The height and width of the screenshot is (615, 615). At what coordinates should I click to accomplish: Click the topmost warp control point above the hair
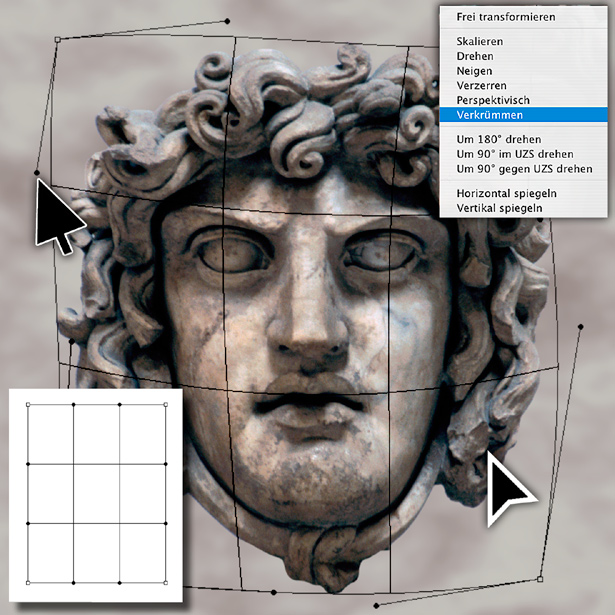(x=227, y=21)
